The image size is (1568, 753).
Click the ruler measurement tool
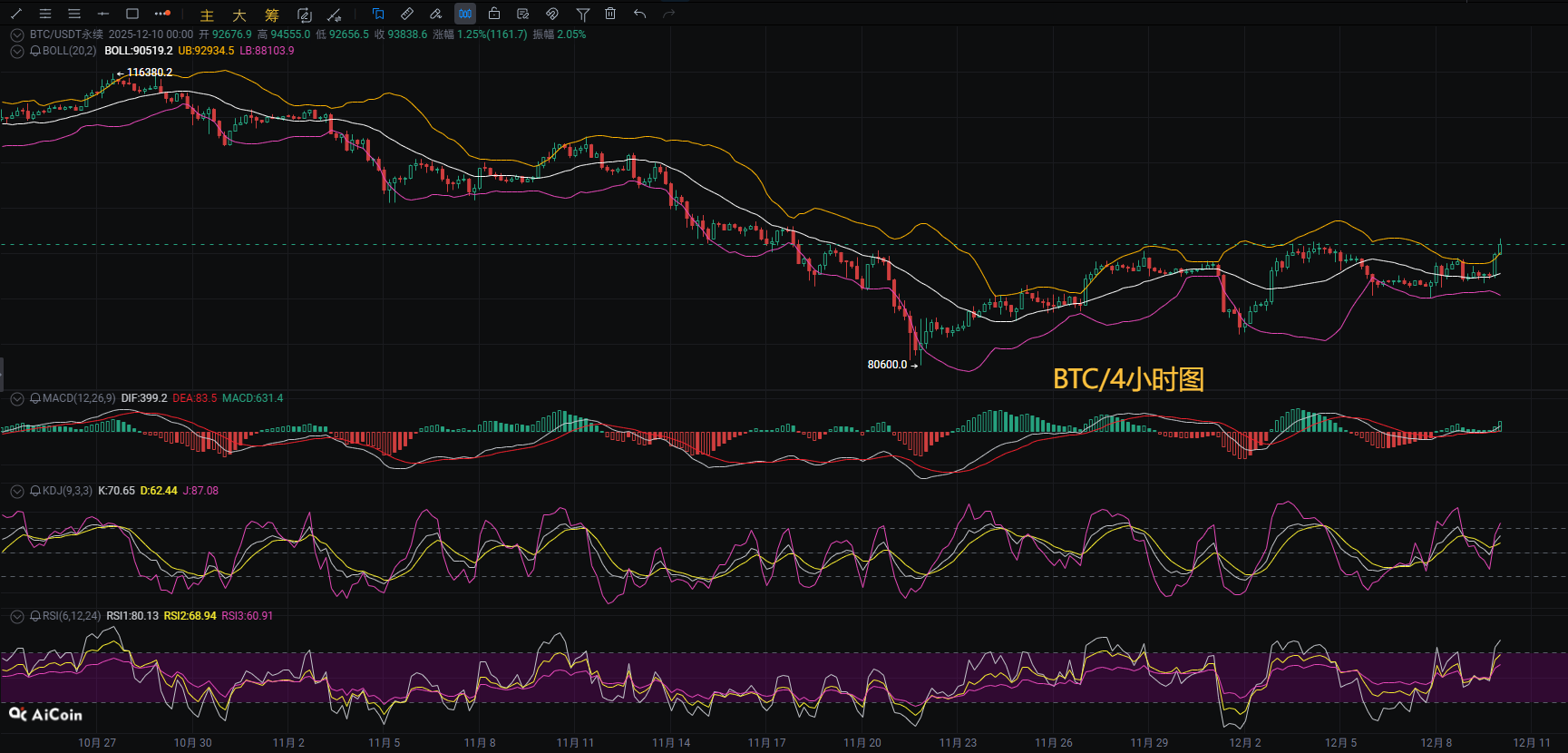pos(407,14)
